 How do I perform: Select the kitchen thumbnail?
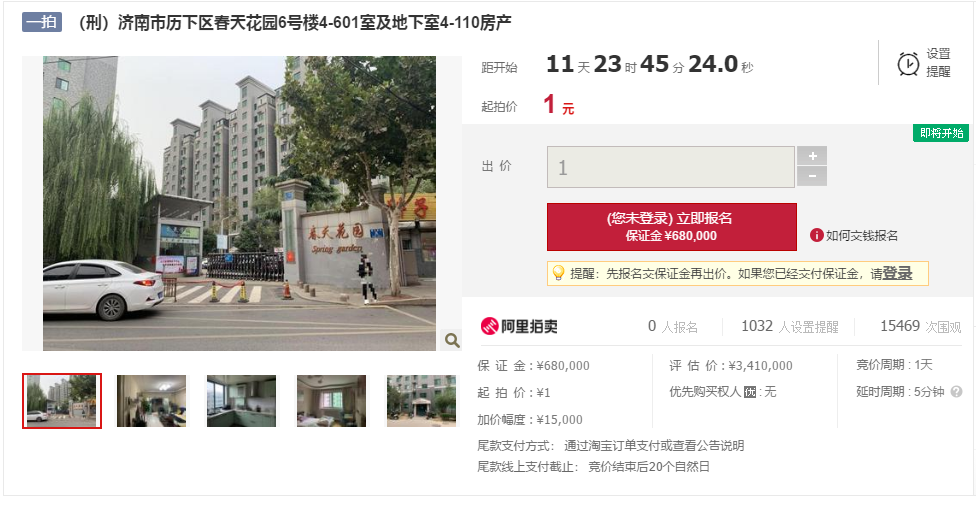pyautogui.click(x=242, y=401)
